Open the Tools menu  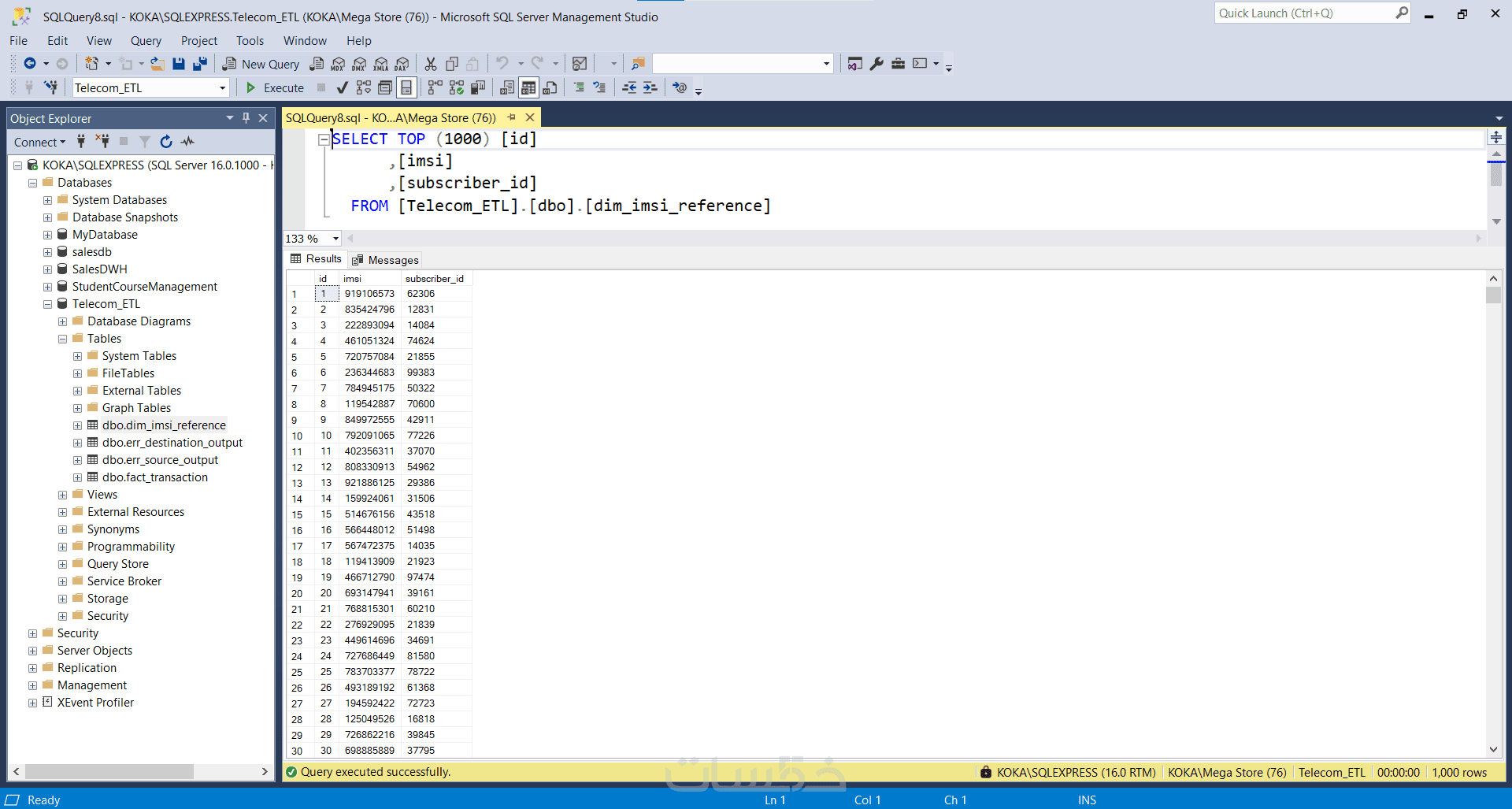click(250, 41)
